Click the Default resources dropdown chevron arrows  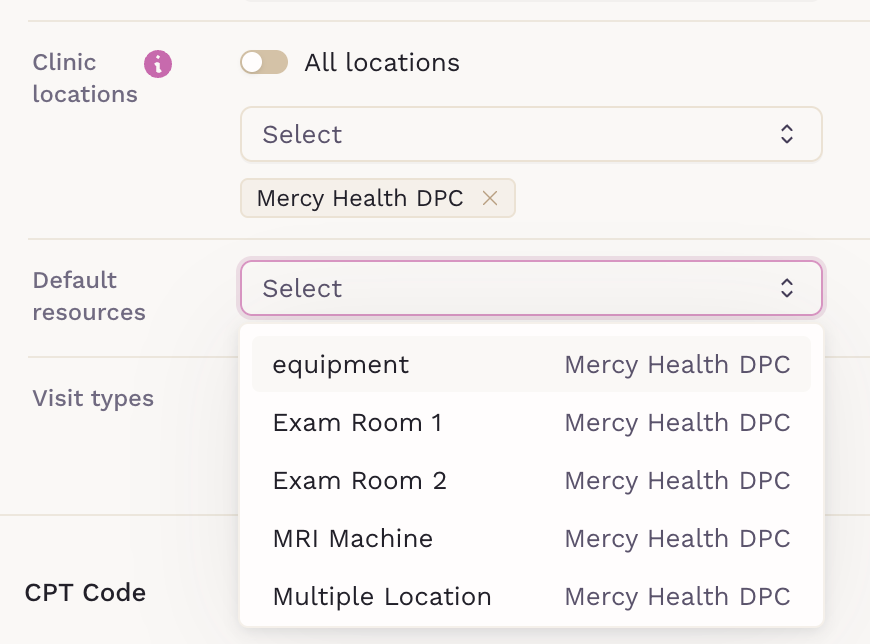(x=787, y=288)
